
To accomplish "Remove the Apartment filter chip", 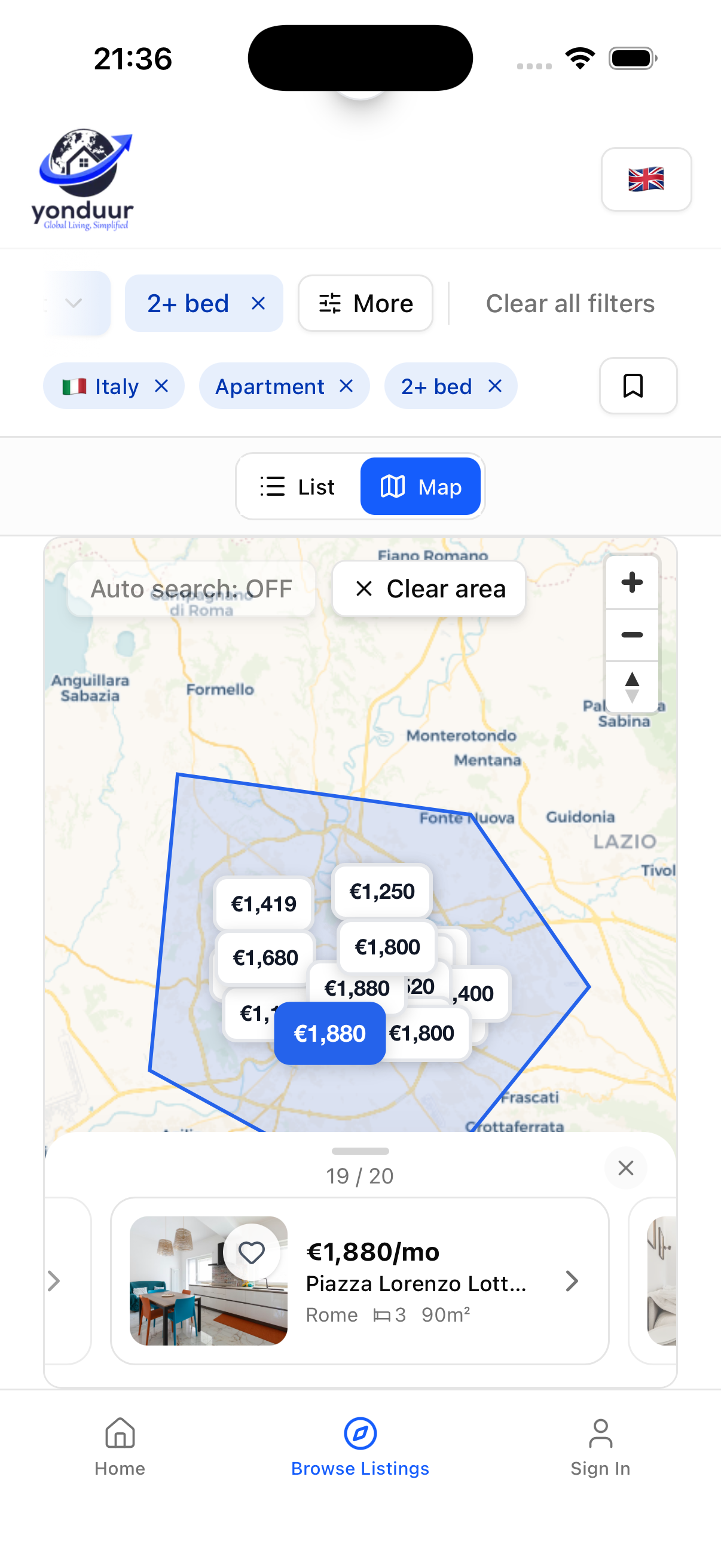I will 346,386.
